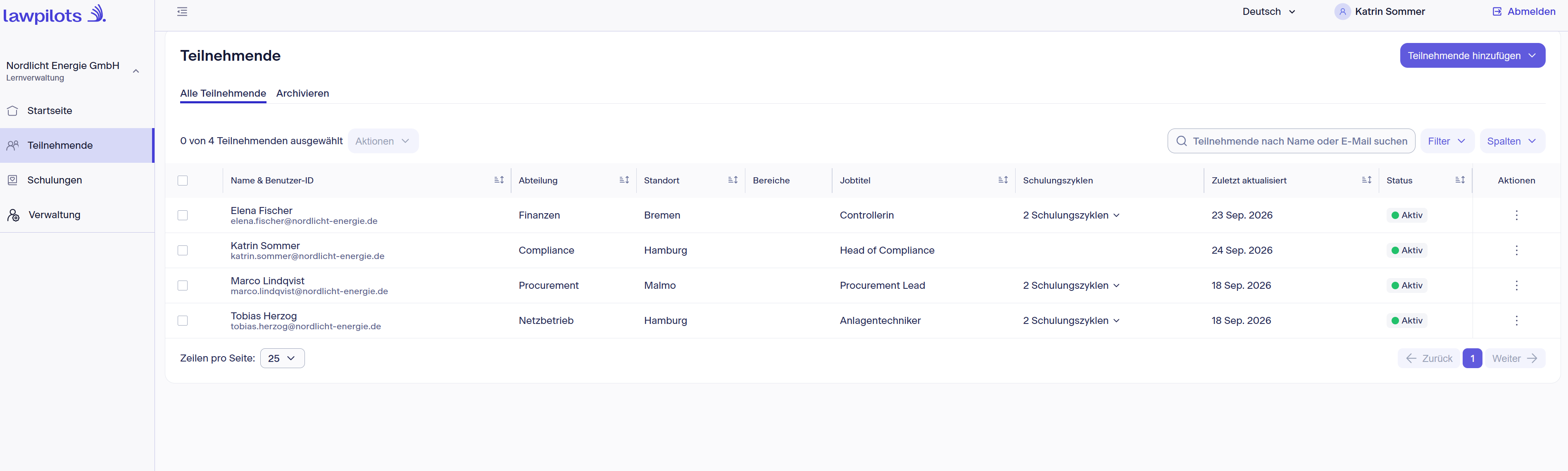Sort by the Zuletzt aktualisiert column icon
1568x471 pixels.
1366,180
